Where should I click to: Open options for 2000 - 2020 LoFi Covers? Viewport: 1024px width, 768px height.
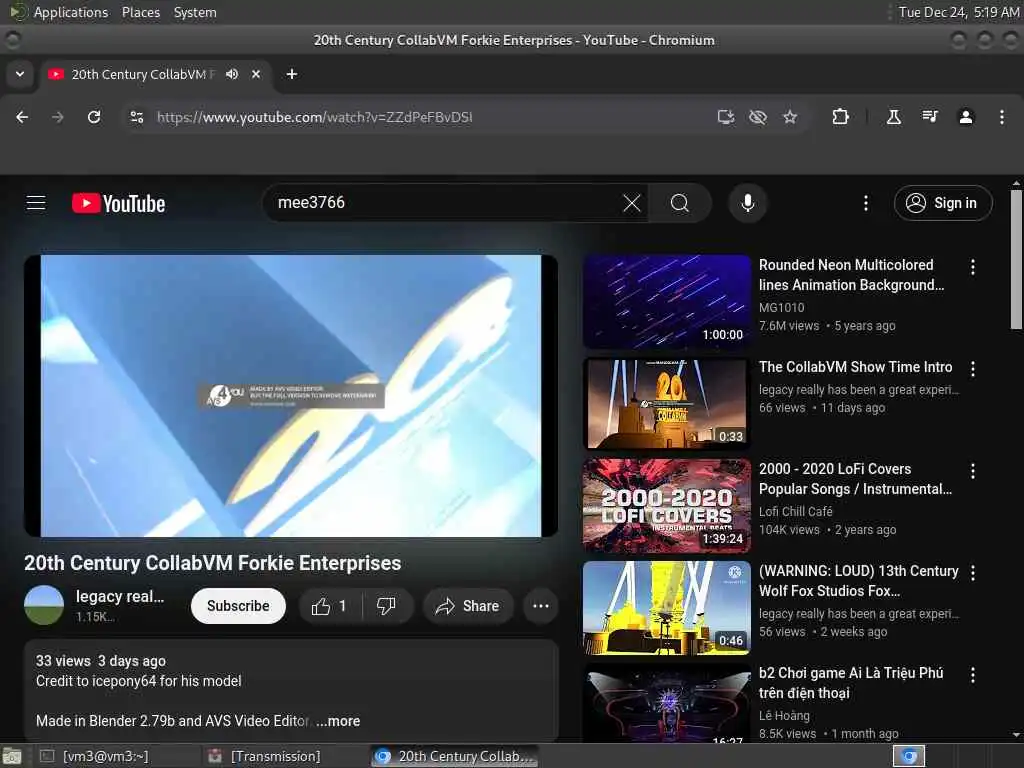(973, 470)
